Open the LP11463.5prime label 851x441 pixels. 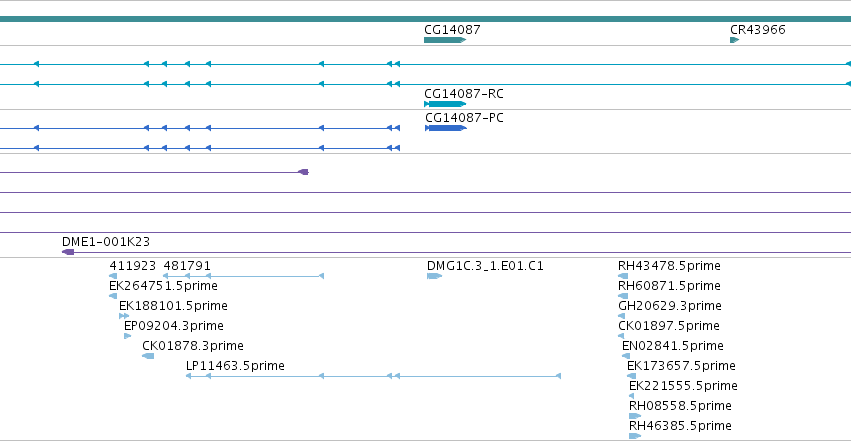[x=235, y=366]
